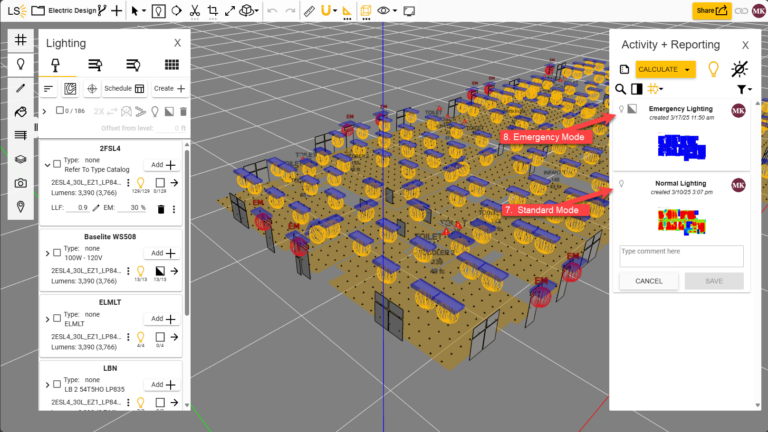
Task: Check the LBN fixture checkbox
Action: pos(57,384)
